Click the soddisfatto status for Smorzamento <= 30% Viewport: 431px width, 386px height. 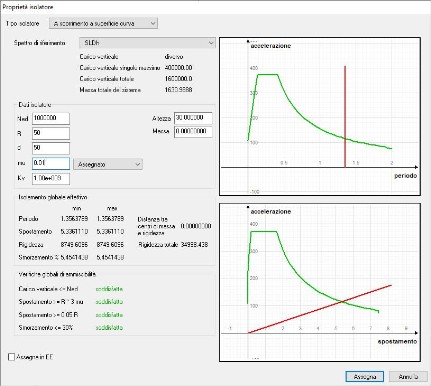[109, 328]
